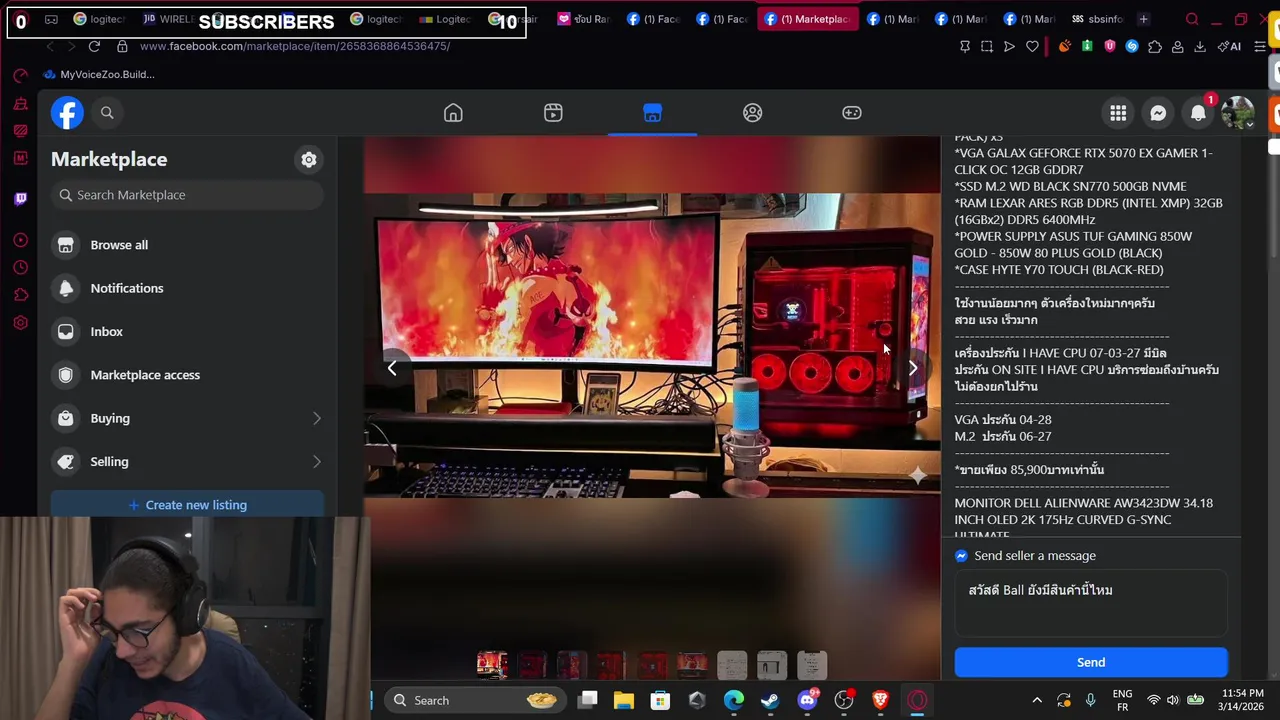Viewport: 1280px width, 720px height.
Task: Click the seller message text box
Action: click(1091, 604)
